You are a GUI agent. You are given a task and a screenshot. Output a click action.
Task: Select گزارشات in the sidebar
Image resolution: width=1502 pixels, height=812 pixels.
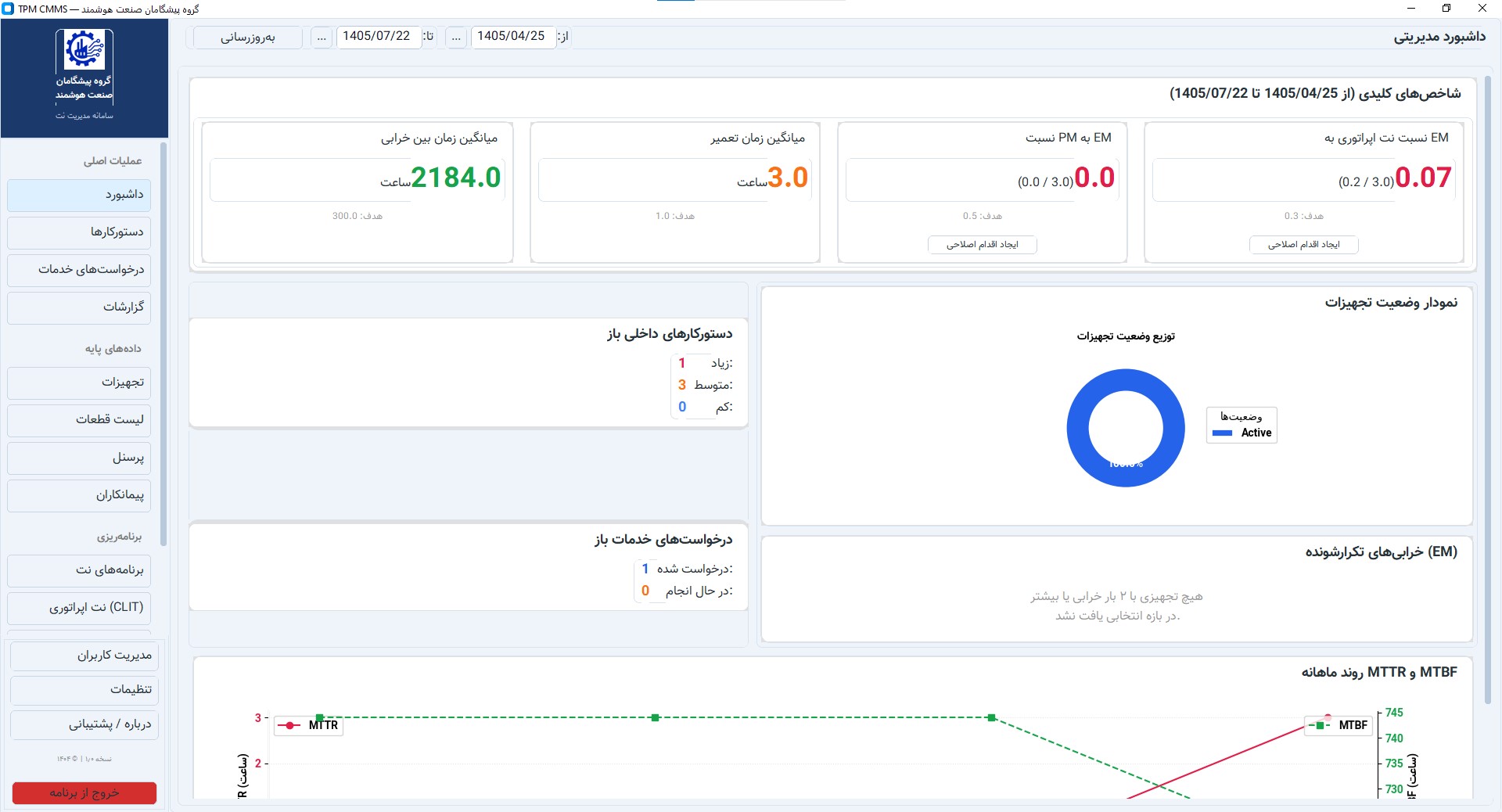79,307
